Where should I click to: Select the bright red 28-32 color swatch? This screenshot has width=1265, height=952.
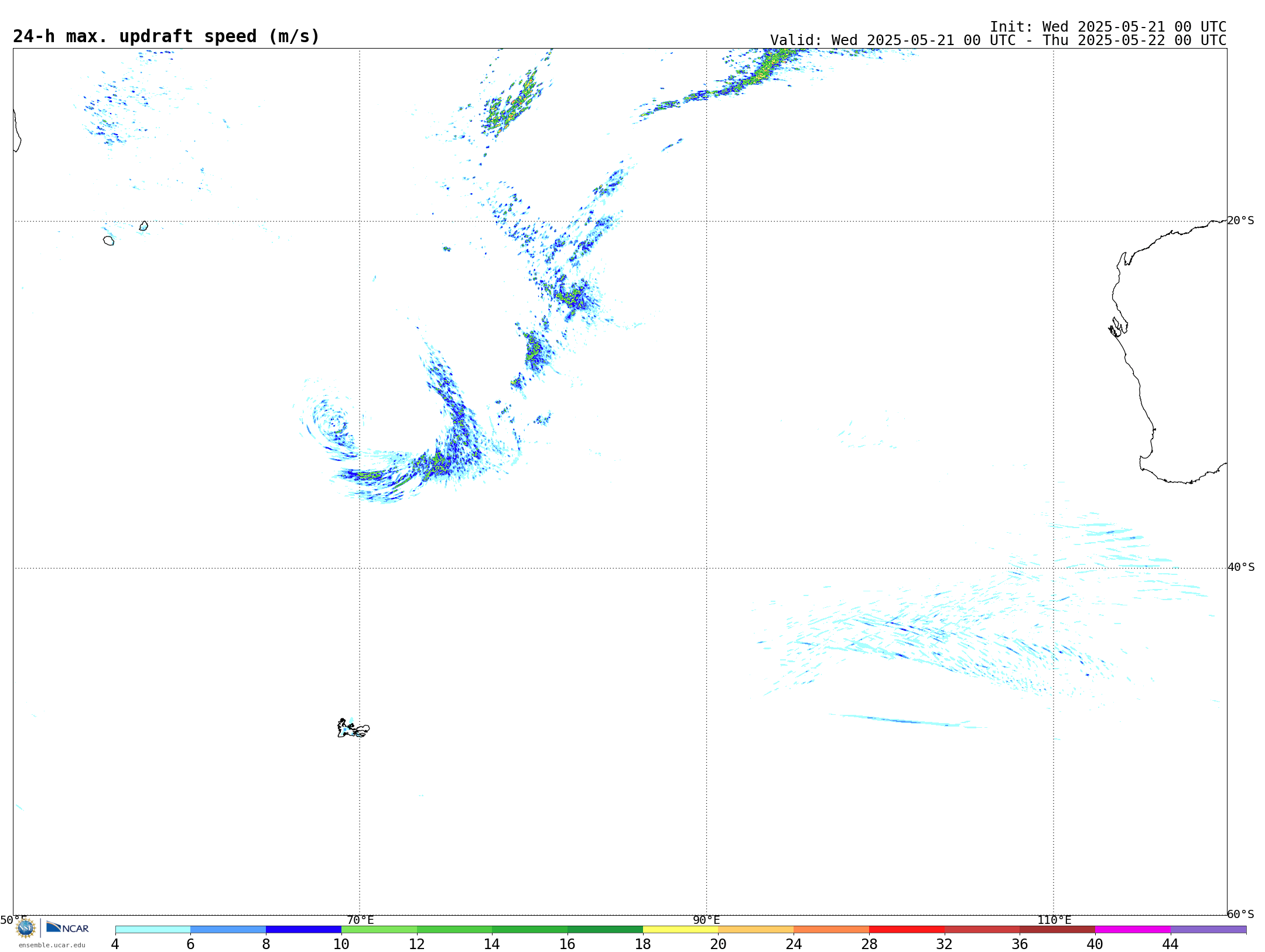point(907,930)
